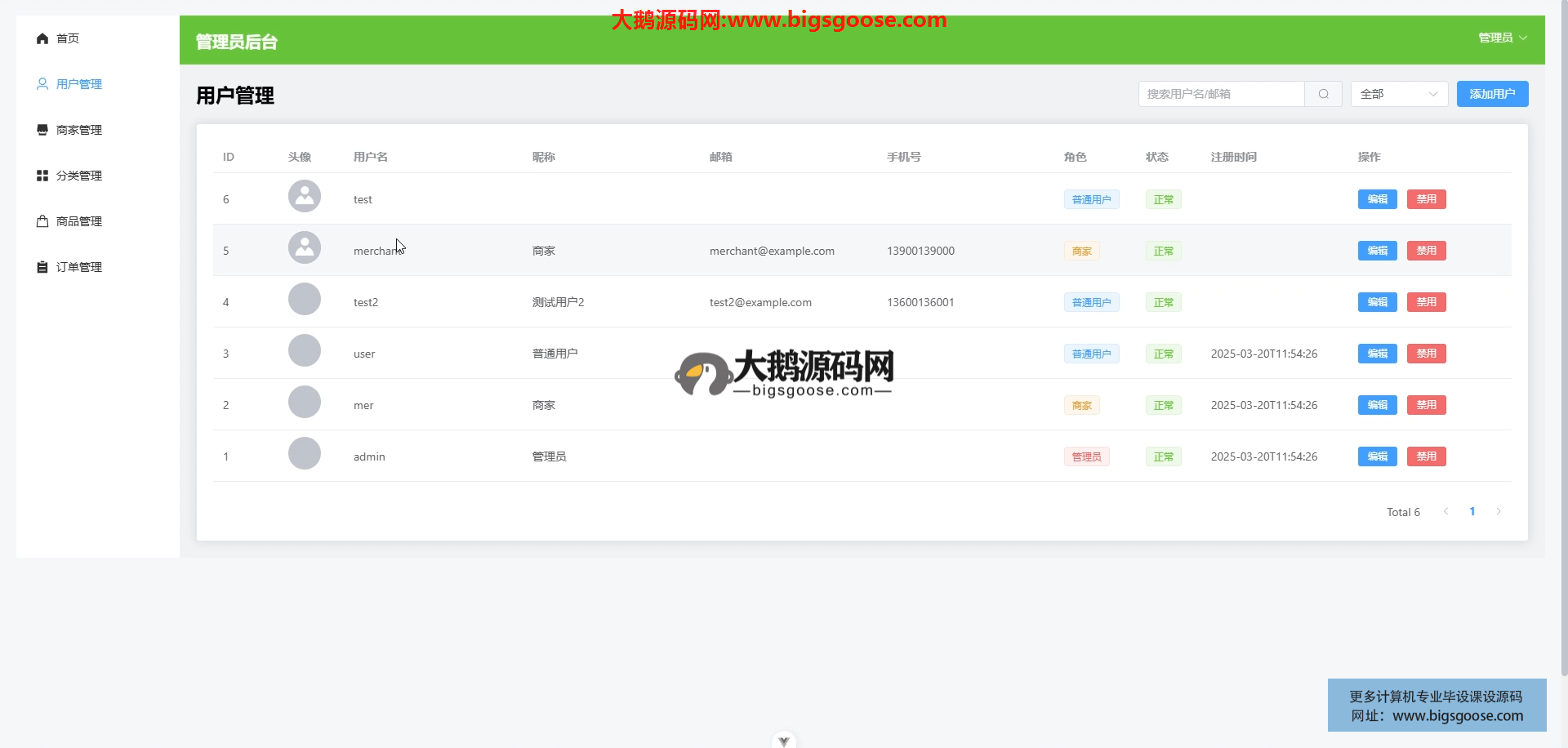Click the avatar of user test
Viewport: 1568px width, 748px height.
tap(305, 197)
